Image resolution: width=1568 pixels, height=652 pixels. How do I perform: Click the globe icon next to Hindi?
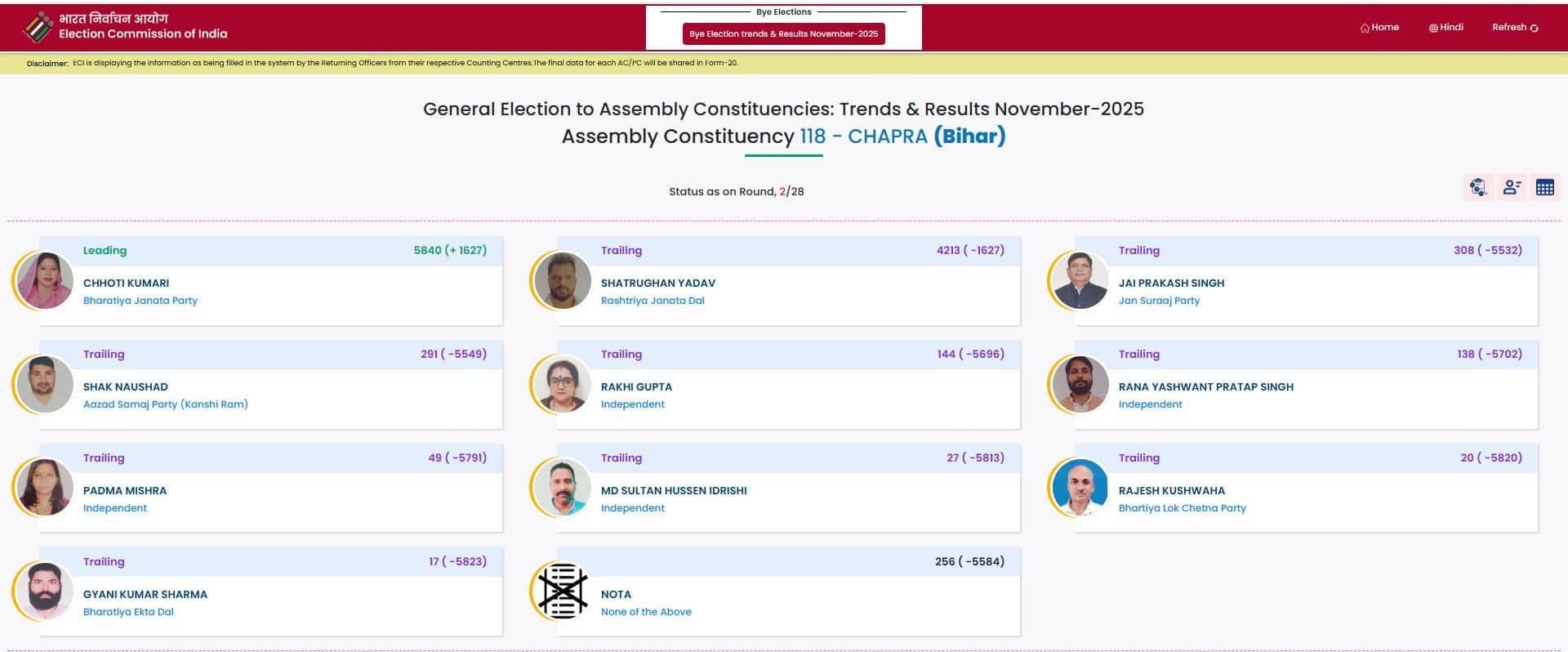[x=1432, y=27]
